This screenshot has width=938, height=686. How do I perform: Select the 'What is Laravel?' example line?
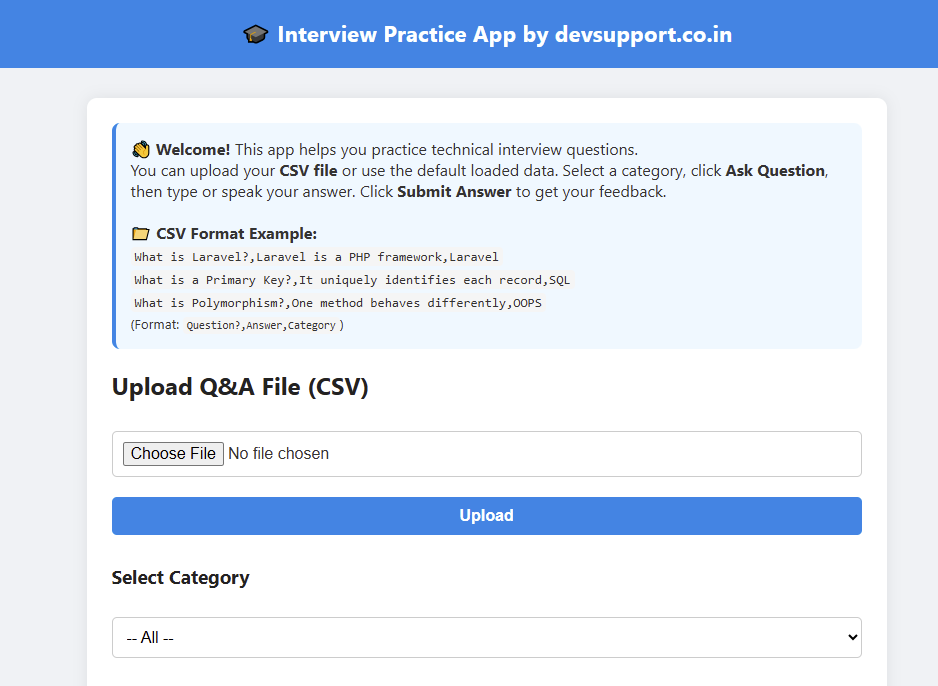[316, 257]
